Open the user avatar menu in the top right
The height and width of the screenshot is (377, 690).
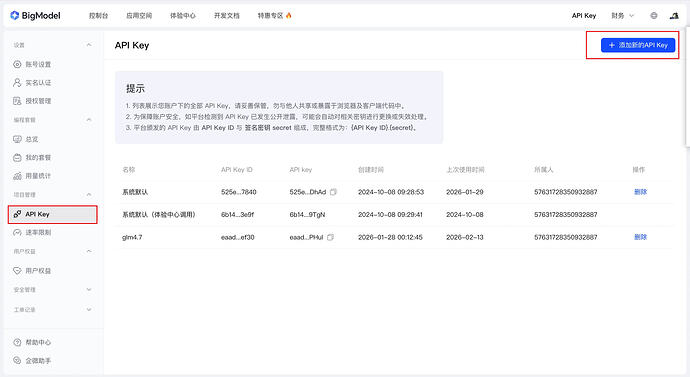pyautogui.click(x=674, y=15)
